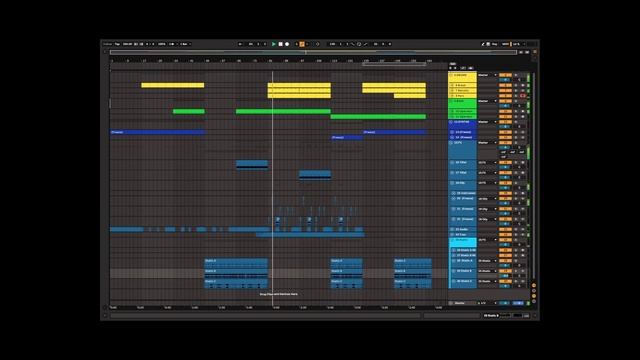Click the Tap tempo button
The width and height of the screenshot is (640, 360).
(117, 44)
